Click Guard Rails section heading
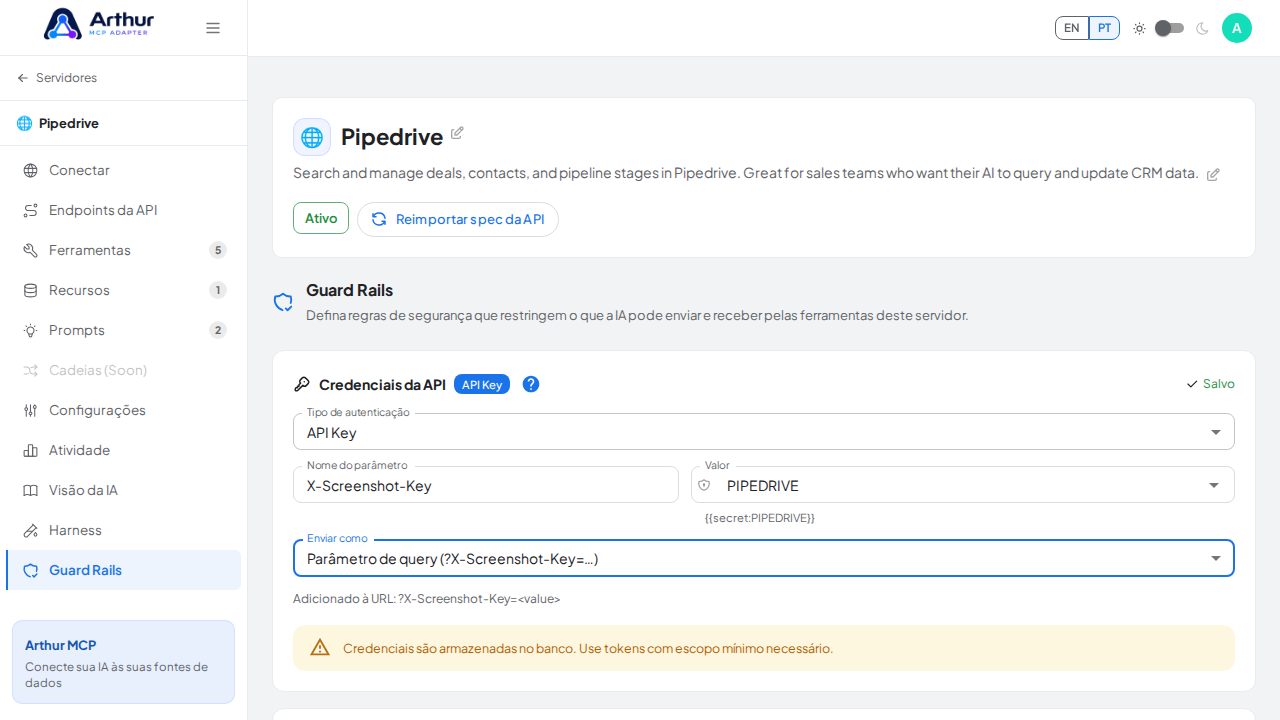The height and width of the screenshot is (720, 1280). [349, 290]
